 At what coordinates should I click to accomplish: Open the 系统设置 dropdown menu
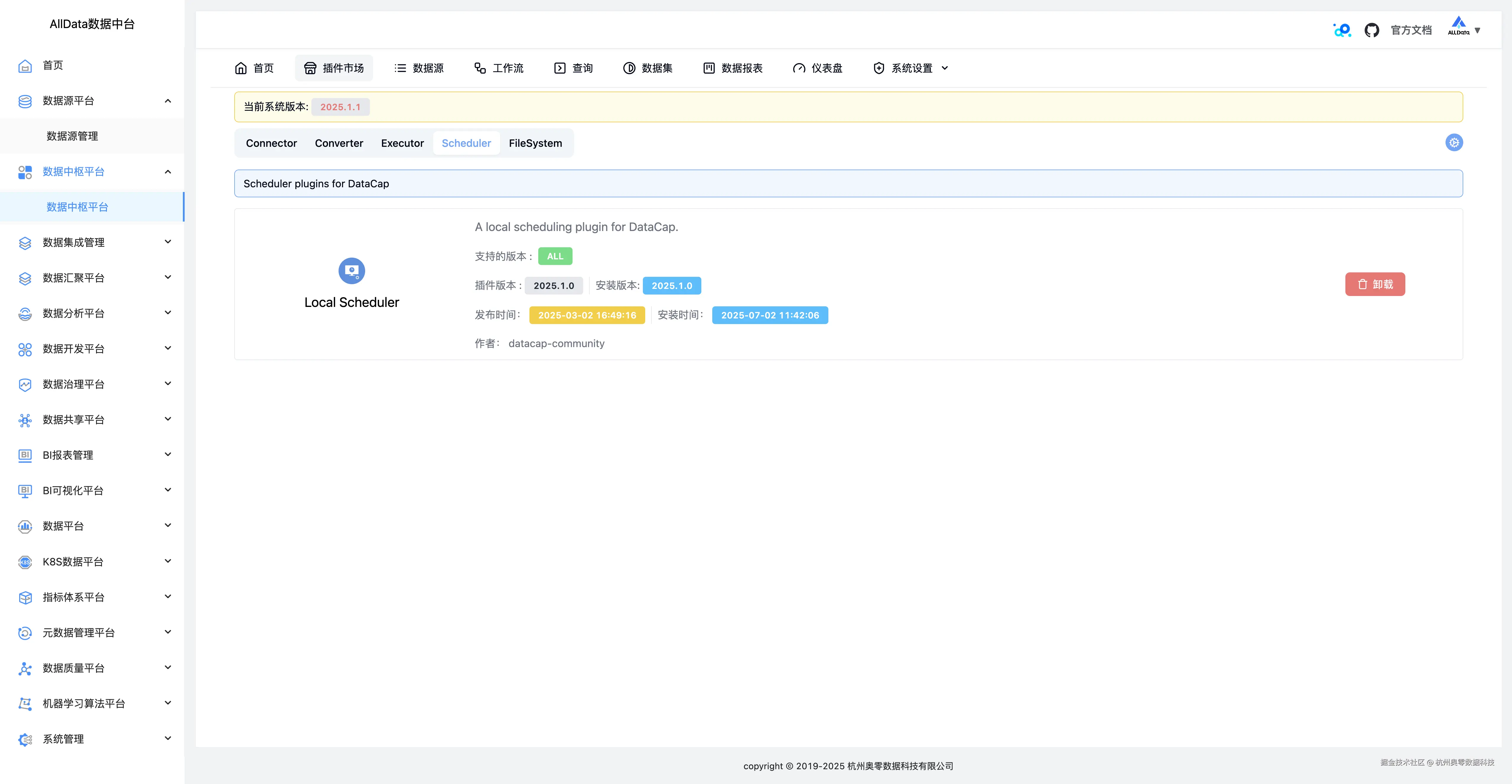pos(911,68)
